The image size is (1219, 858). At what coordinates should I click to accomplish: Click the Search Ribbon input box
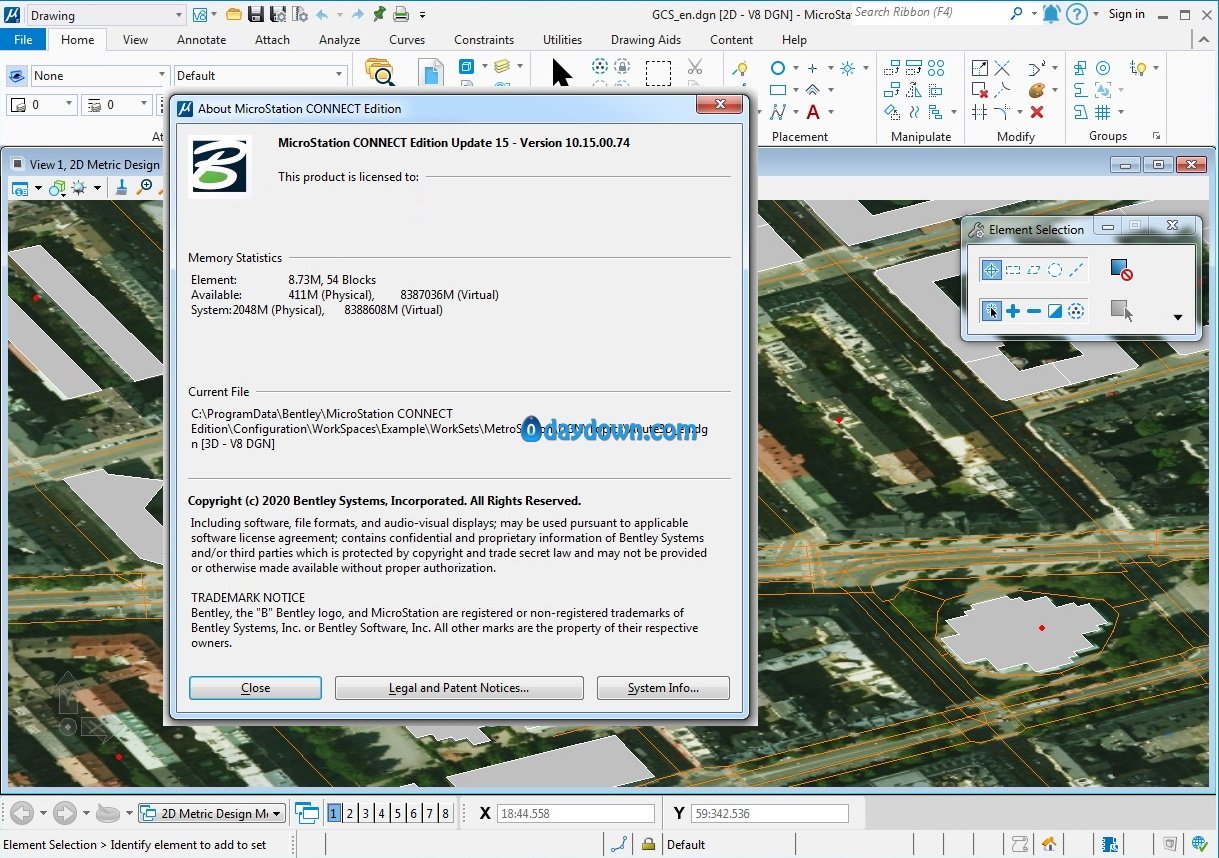point(929,13)
